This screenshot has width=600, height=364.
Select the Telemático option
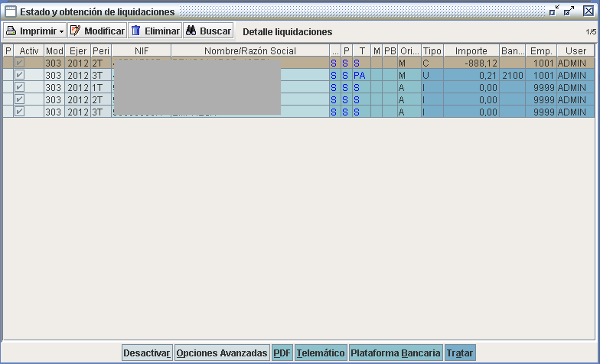[x=321, y=353]
